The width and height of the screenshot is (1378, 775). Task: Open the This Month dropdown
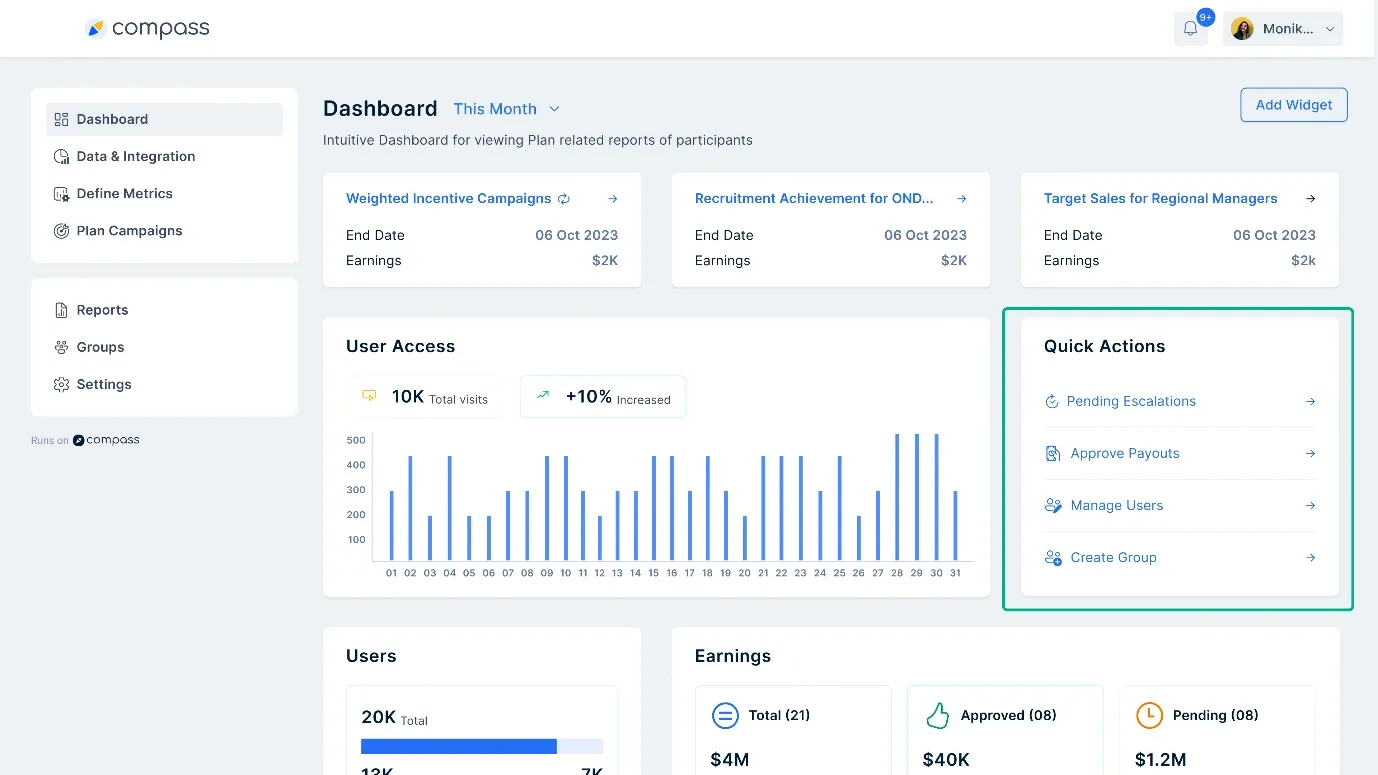click(506, 109)
